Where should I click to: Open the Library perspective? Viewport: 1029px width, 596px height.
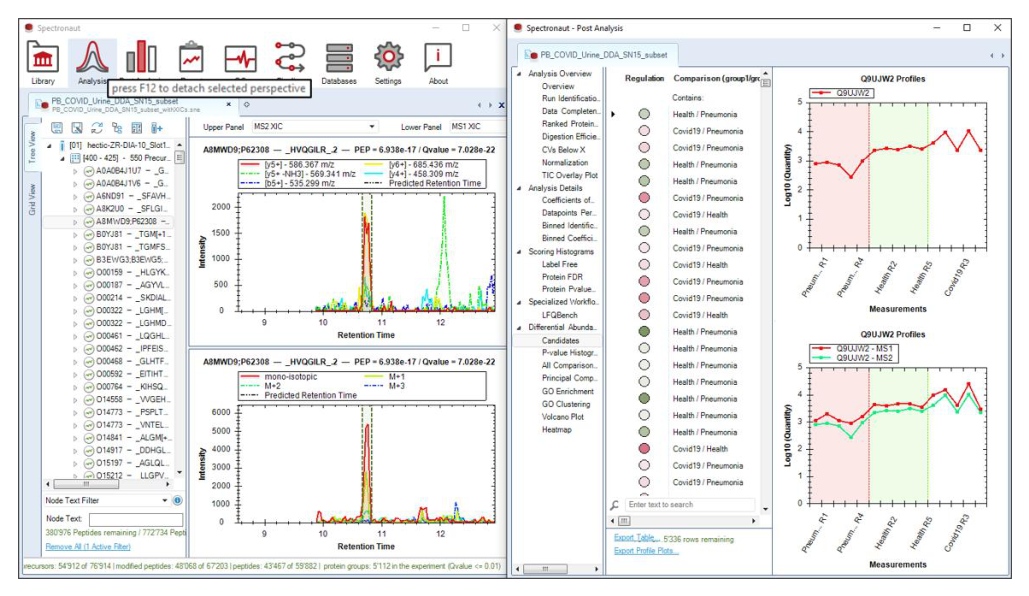coord(43,62)
